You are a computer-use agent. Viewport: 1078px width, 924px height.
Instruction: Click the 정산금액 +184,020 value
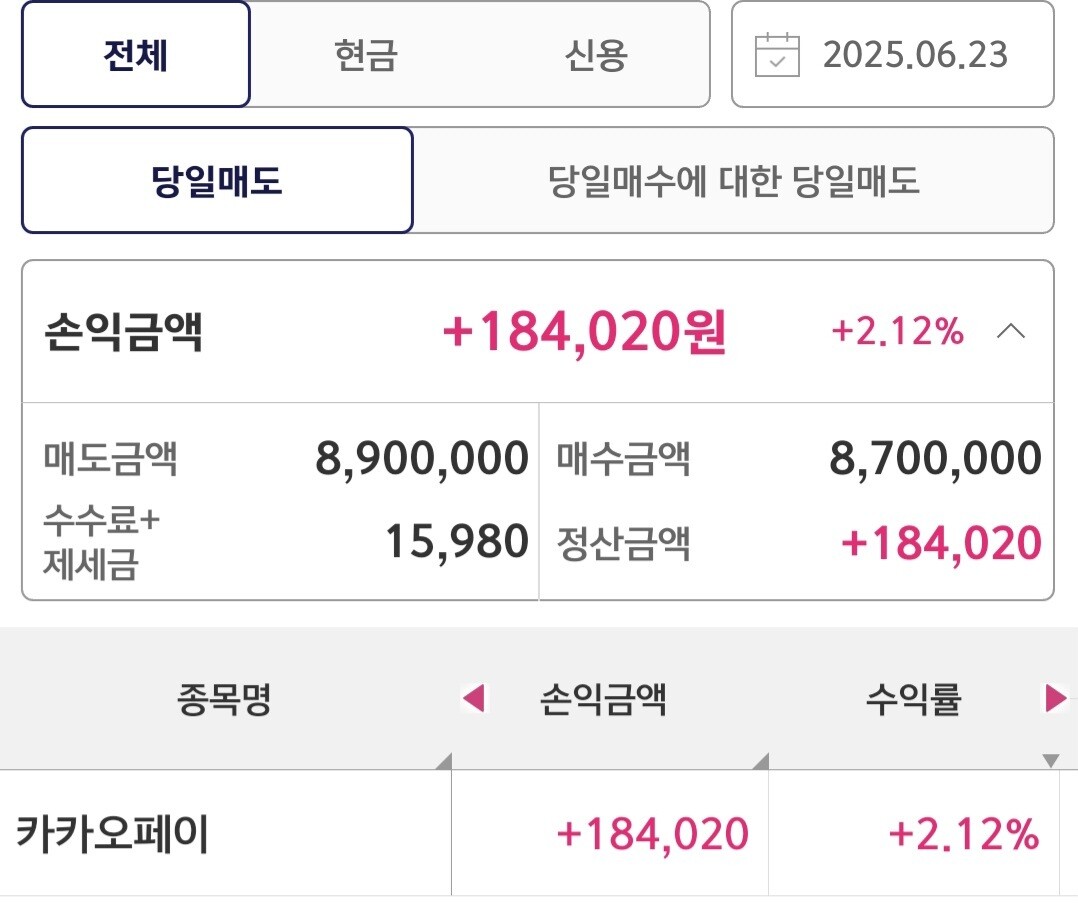click(941, 543)
